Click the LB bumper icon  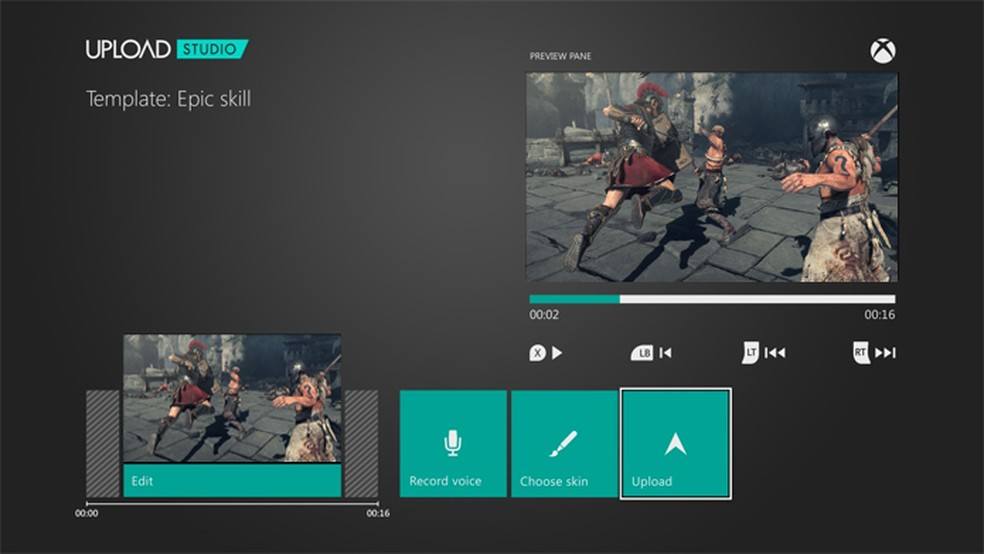pyautogui.click(x=641, y=353)
